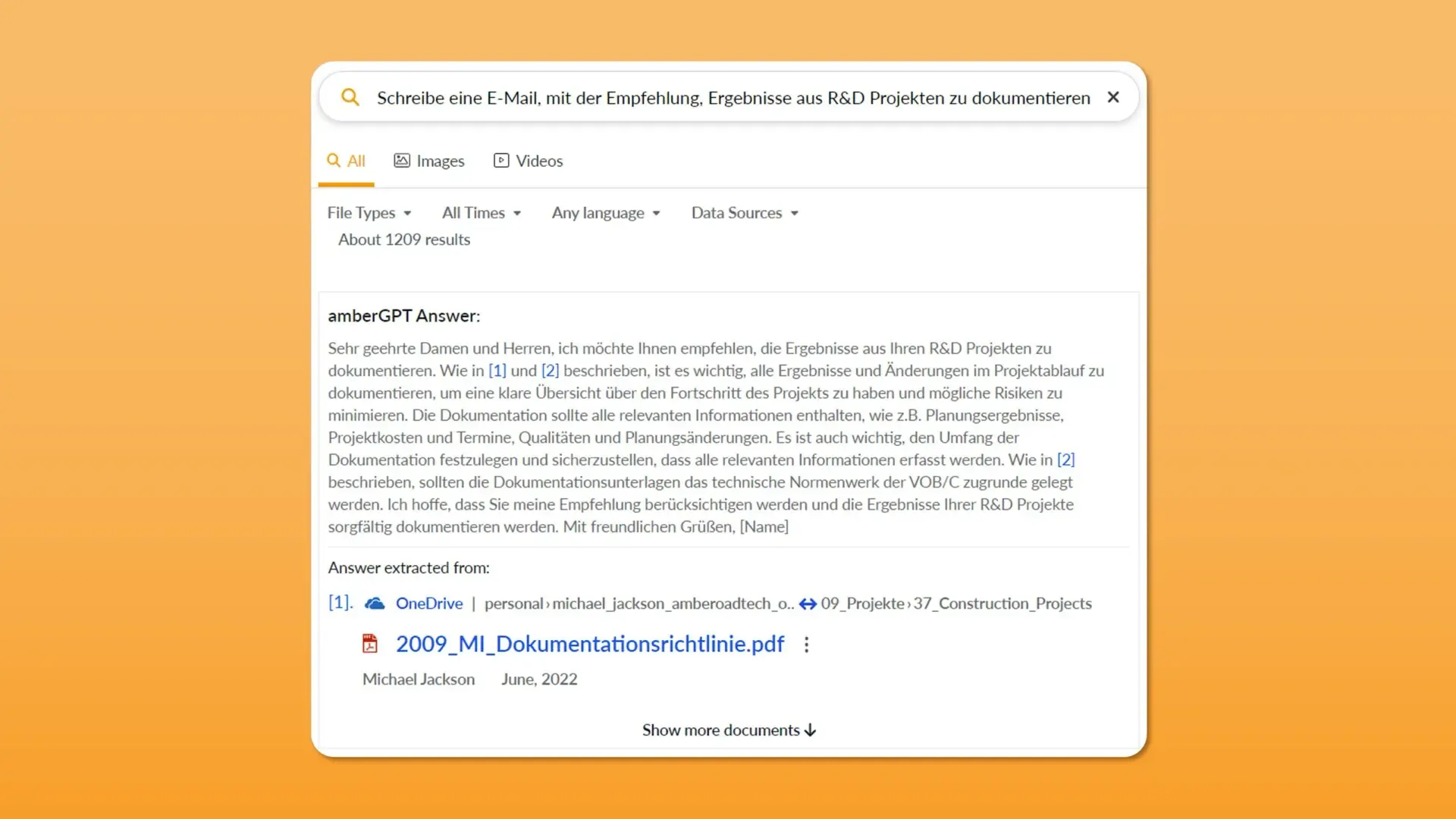Clear the search query with X
The width and height of the screenshot is (1456, 819).
pyautogui.click(x=1113, y=97)
